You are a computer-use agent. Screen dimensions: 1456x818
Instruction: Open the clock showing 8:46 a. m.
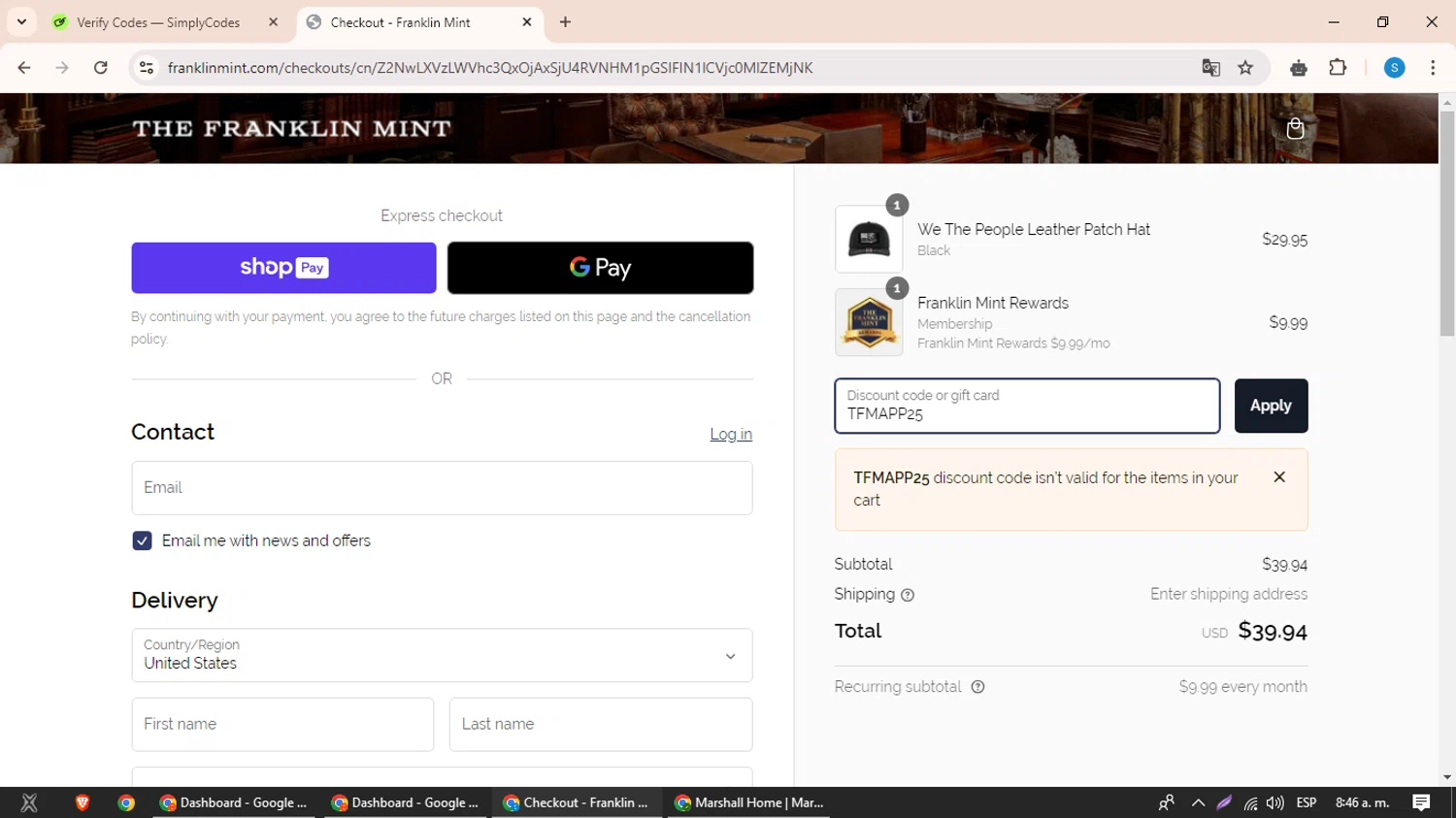(x=1363, y=802)
